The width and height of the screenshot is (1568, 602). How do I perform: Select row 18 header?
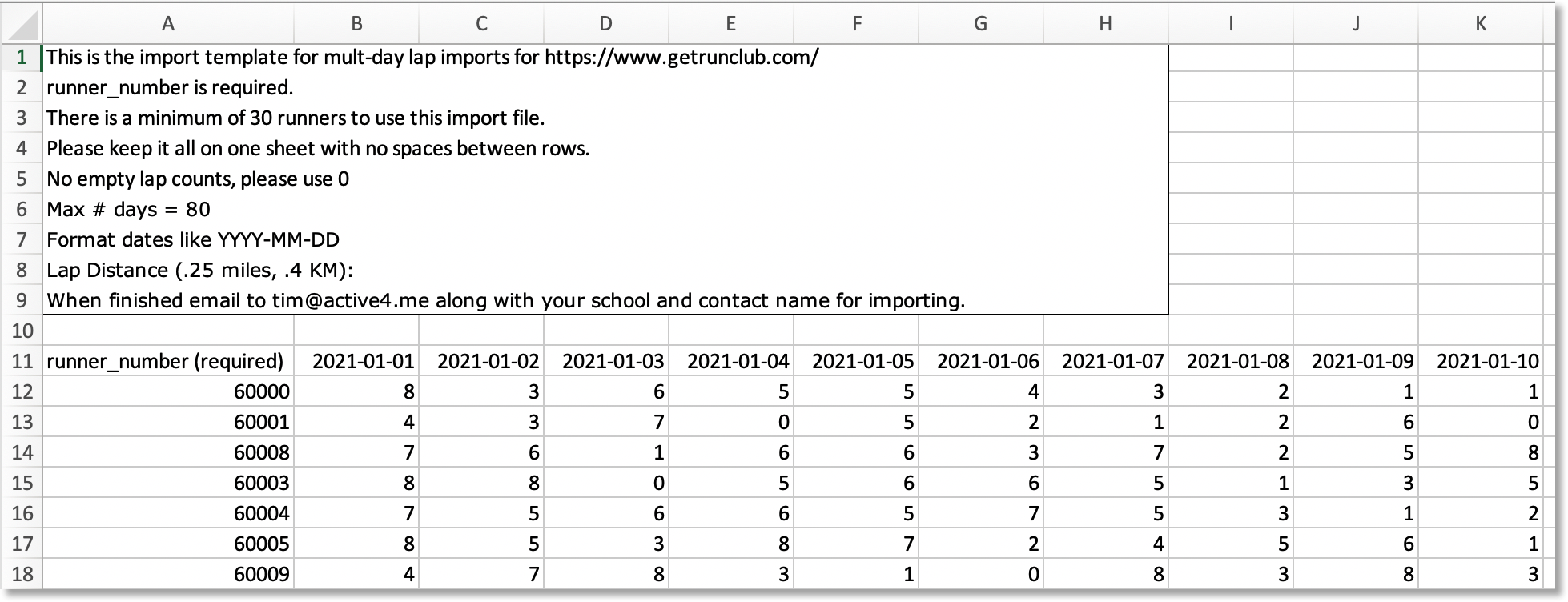click(22, 574)
